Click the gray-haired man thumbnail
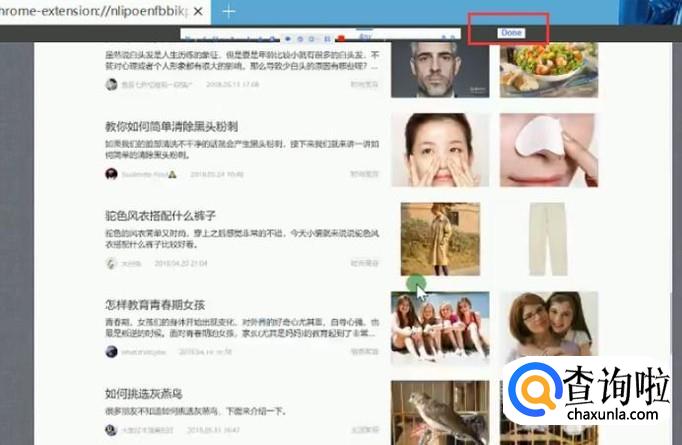The height and width of the screenshot is (445, 682). [x=440, y=70]
